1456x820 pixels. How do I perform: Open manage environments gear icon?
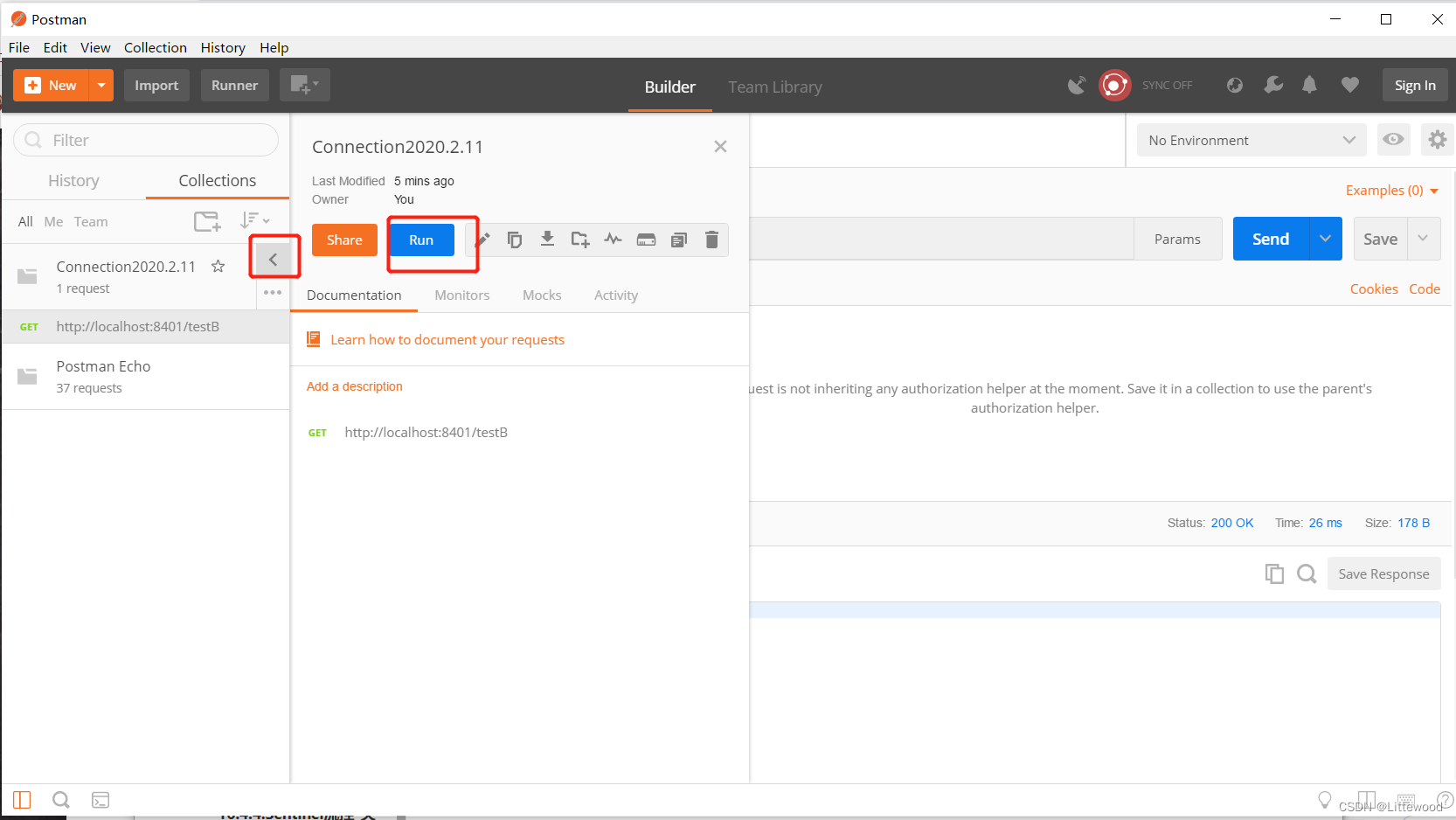point(1437,140)
